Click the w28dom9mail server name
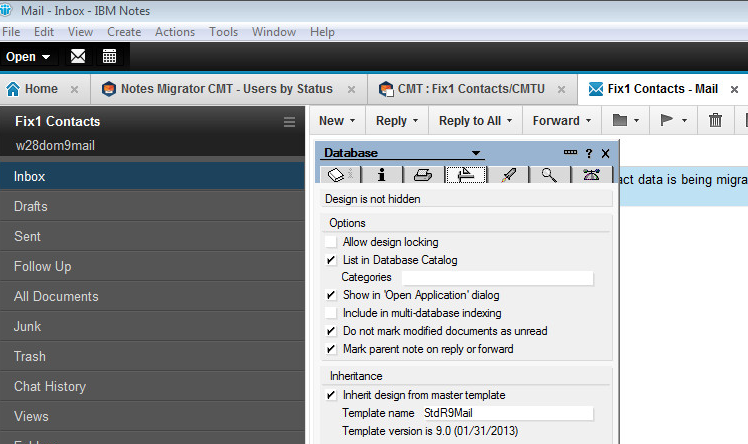 click(55, 145)
